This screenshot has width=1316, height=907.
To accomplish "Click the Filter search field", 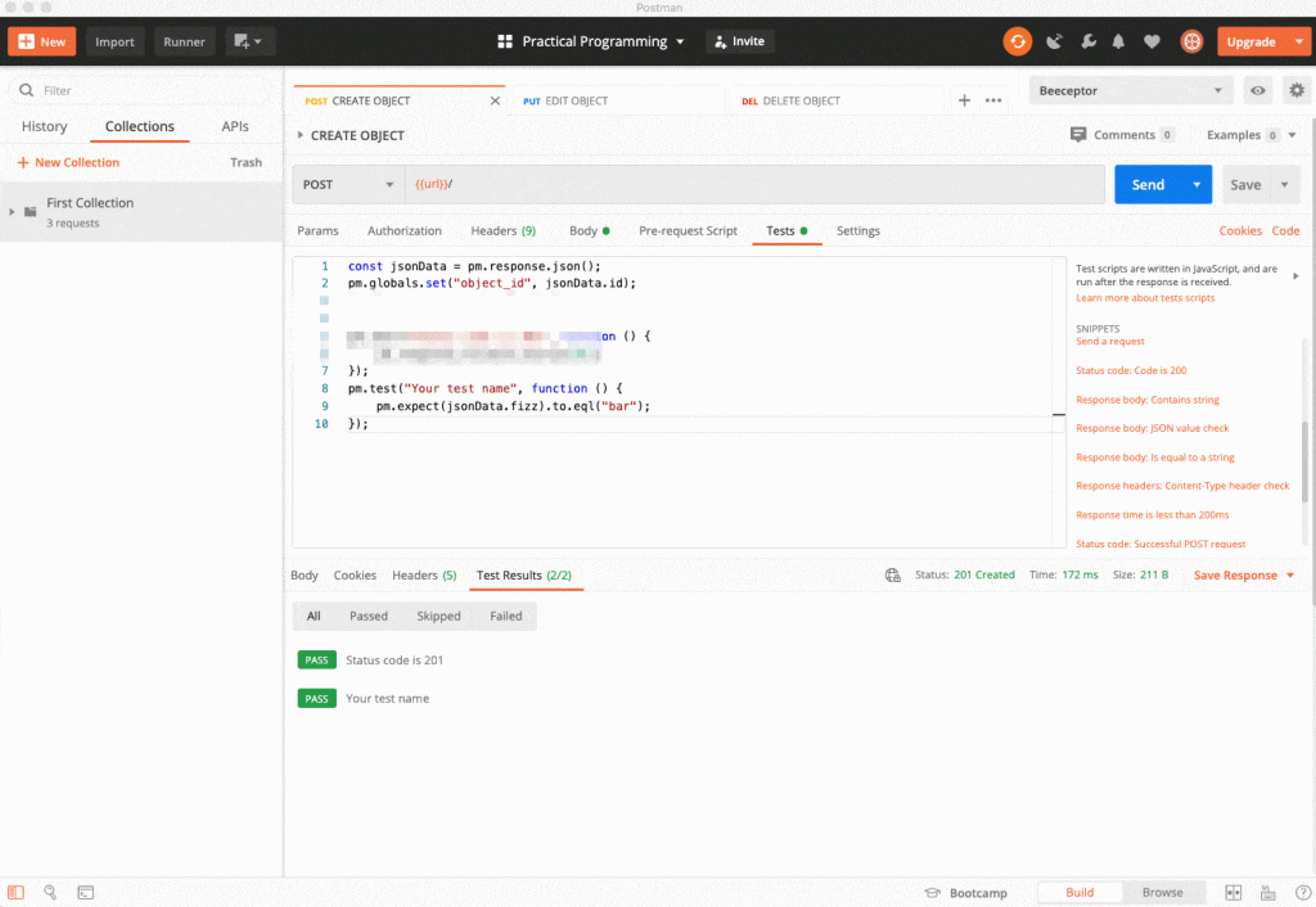I will pyautogui.click(x=139, y=90).
